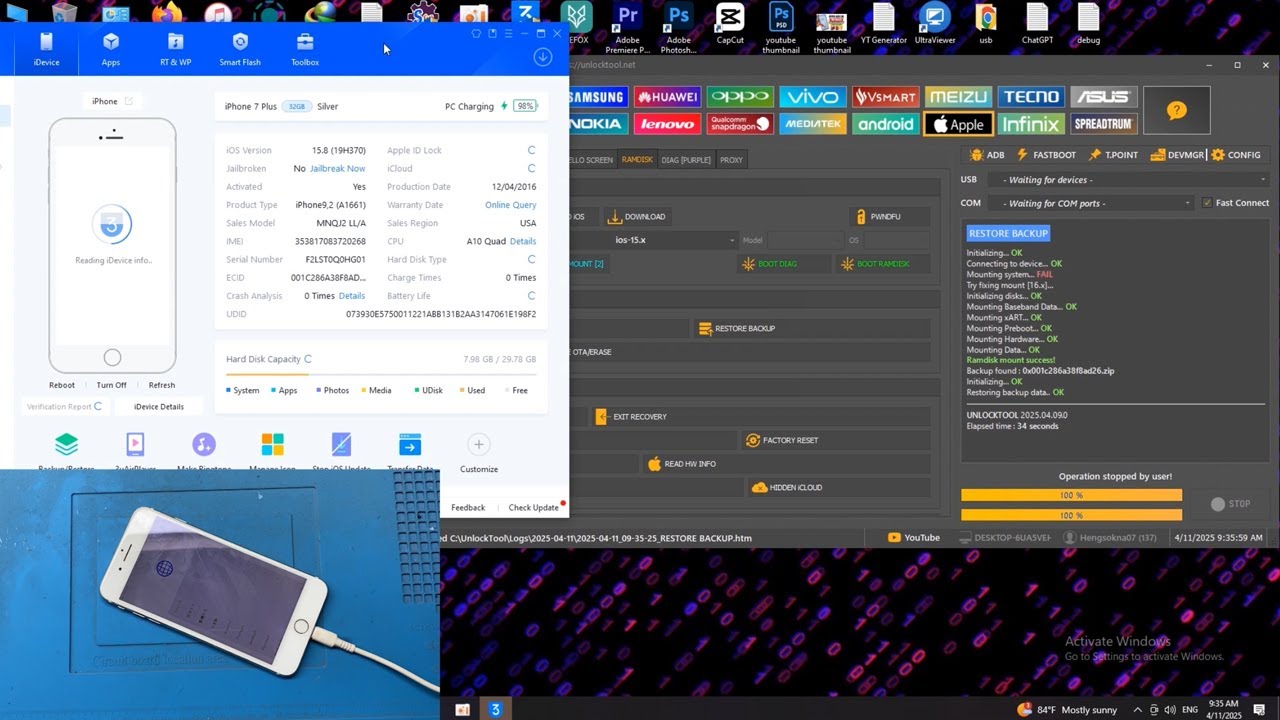The width and height of the screenshot is (1280, 720).
Task: Select the OPPO brand in UnlockTool
Action: click(740, 97)
